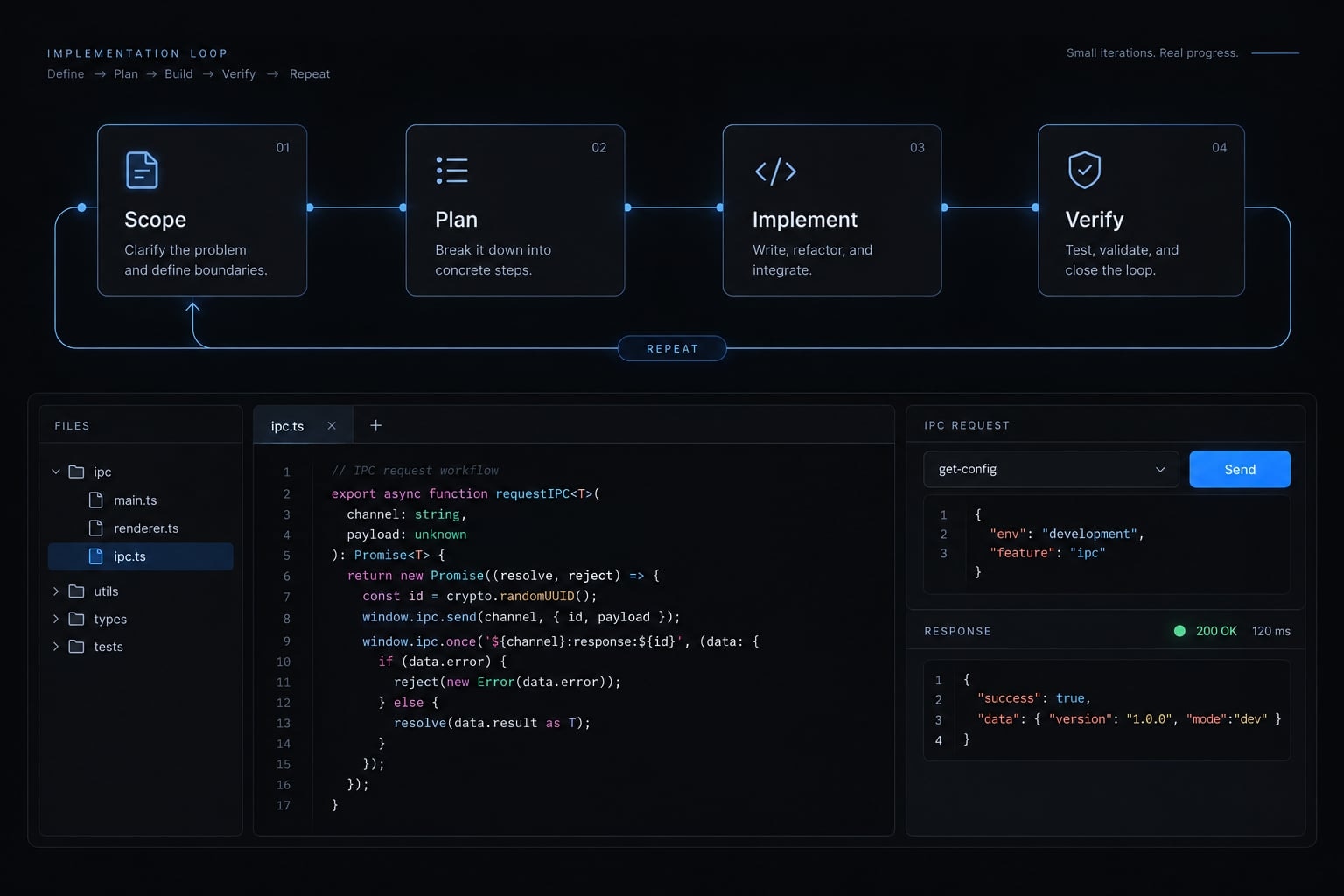Click the ipc.ts file icon in tree
Image resolution: width=1344 pixels, height=896 pixels.
point(96,556)
